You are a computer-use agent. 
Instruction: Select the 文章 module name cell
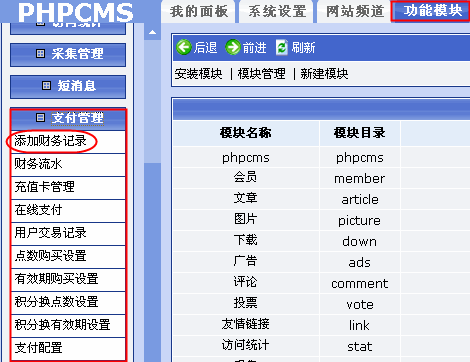[x=246, y=198]
